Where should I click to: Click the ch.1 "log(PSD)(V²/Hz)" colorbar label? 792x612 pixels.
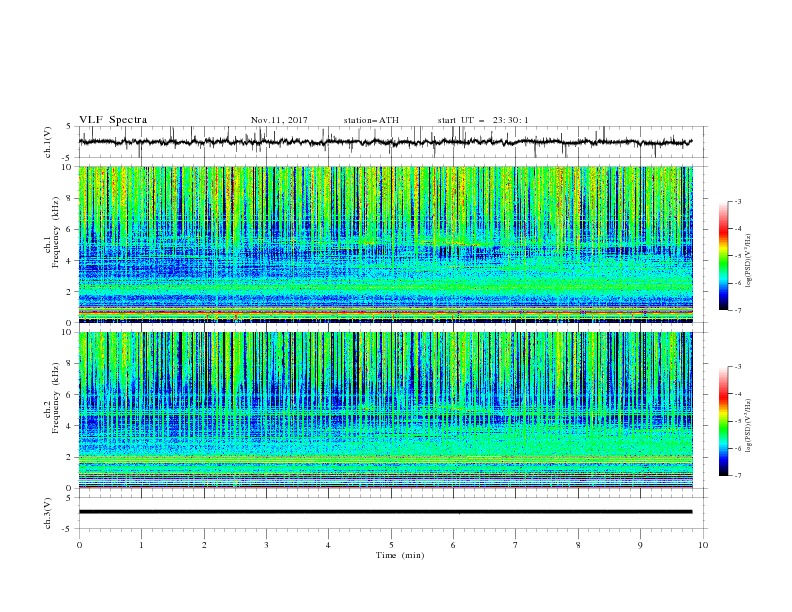pos(749,261)
